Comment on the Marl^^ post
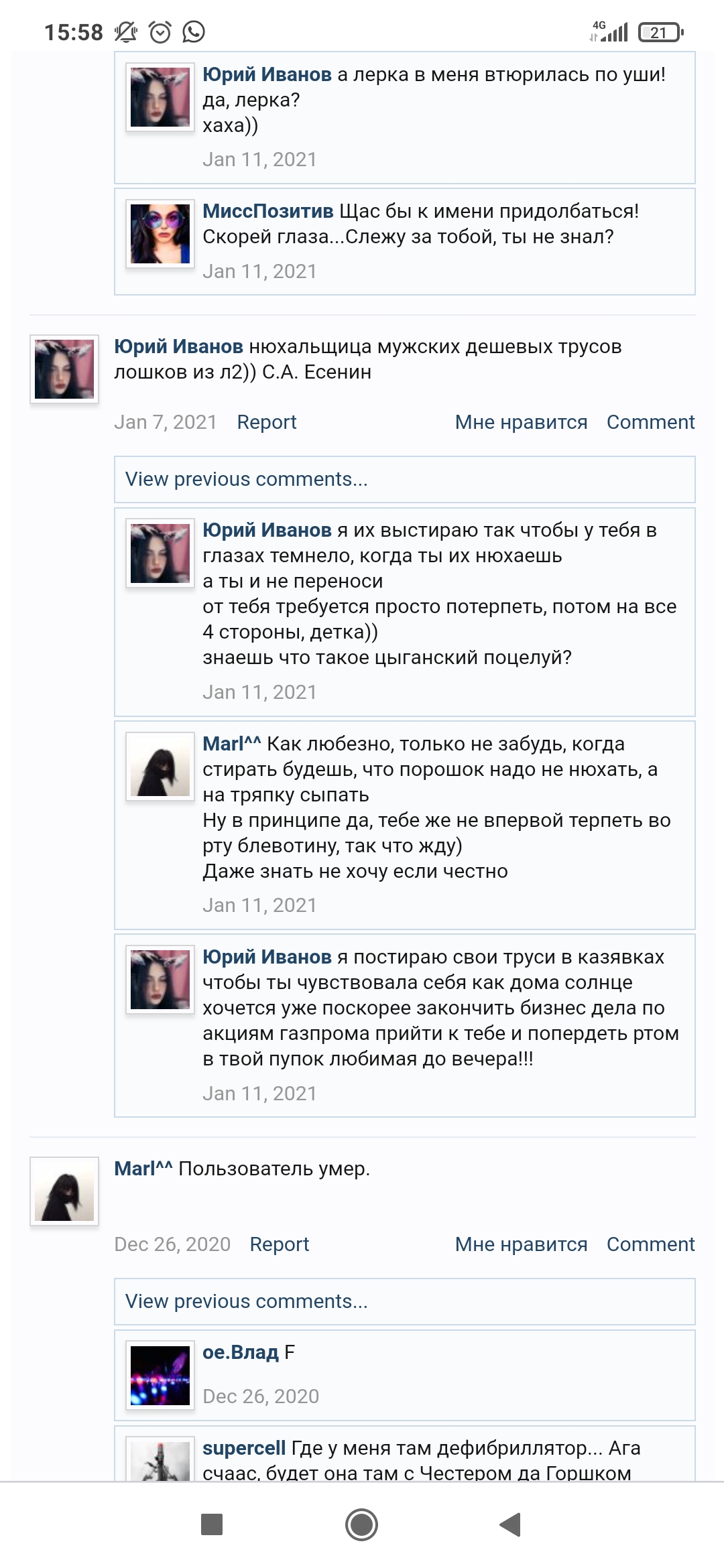Image resolution: width=724 pixels, height=1568 pixels. (651, 1244)
